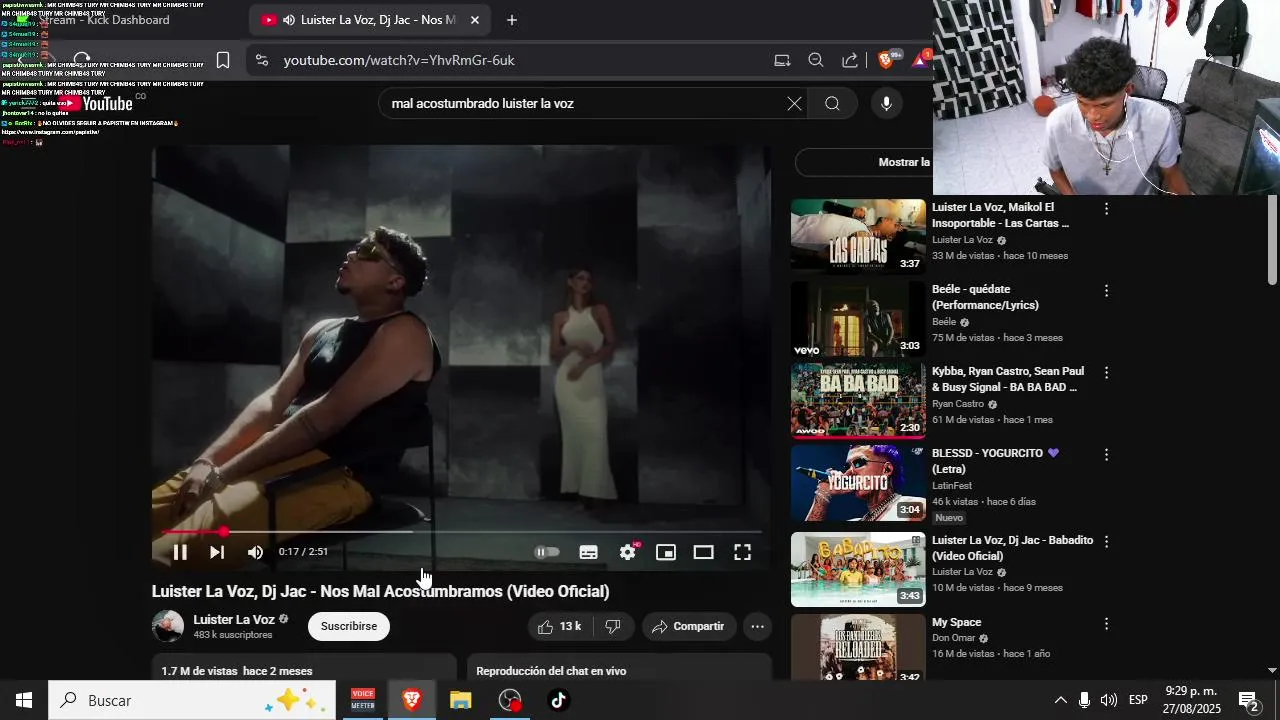Pause the video with the pause button

(180, 552)
